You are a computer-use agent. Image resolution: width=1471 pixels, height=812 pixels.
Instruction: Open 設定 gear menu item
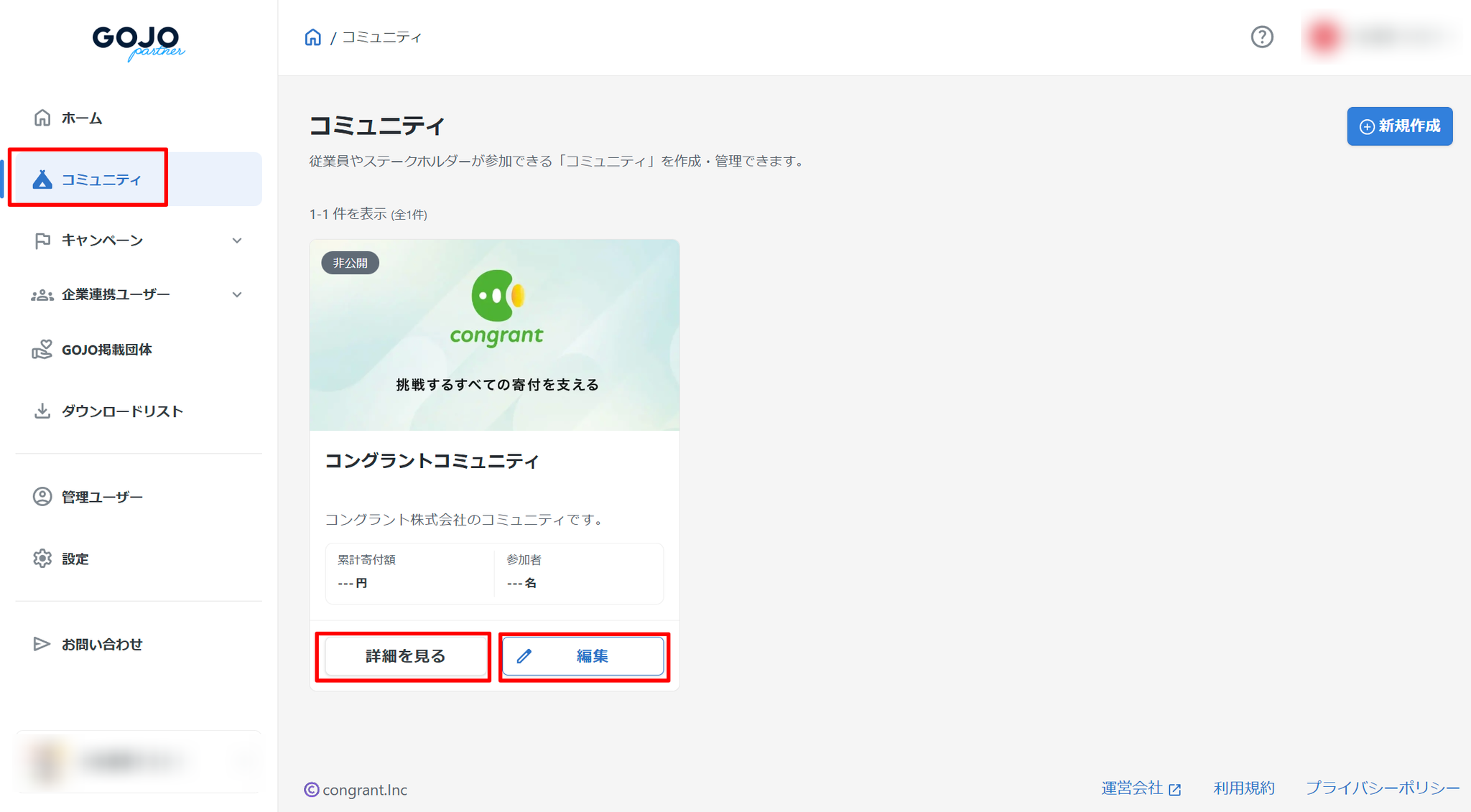75,559
